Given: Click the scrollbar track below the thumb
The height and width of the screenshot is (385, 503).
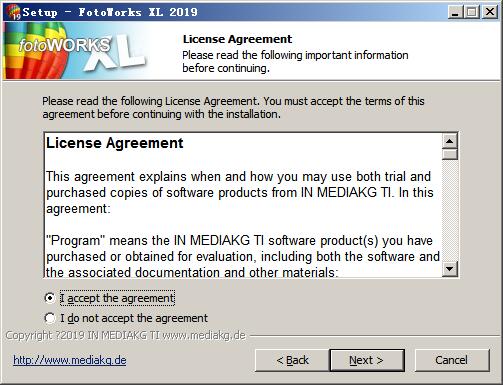Looking at the screenshot, I should pos(450,210).
